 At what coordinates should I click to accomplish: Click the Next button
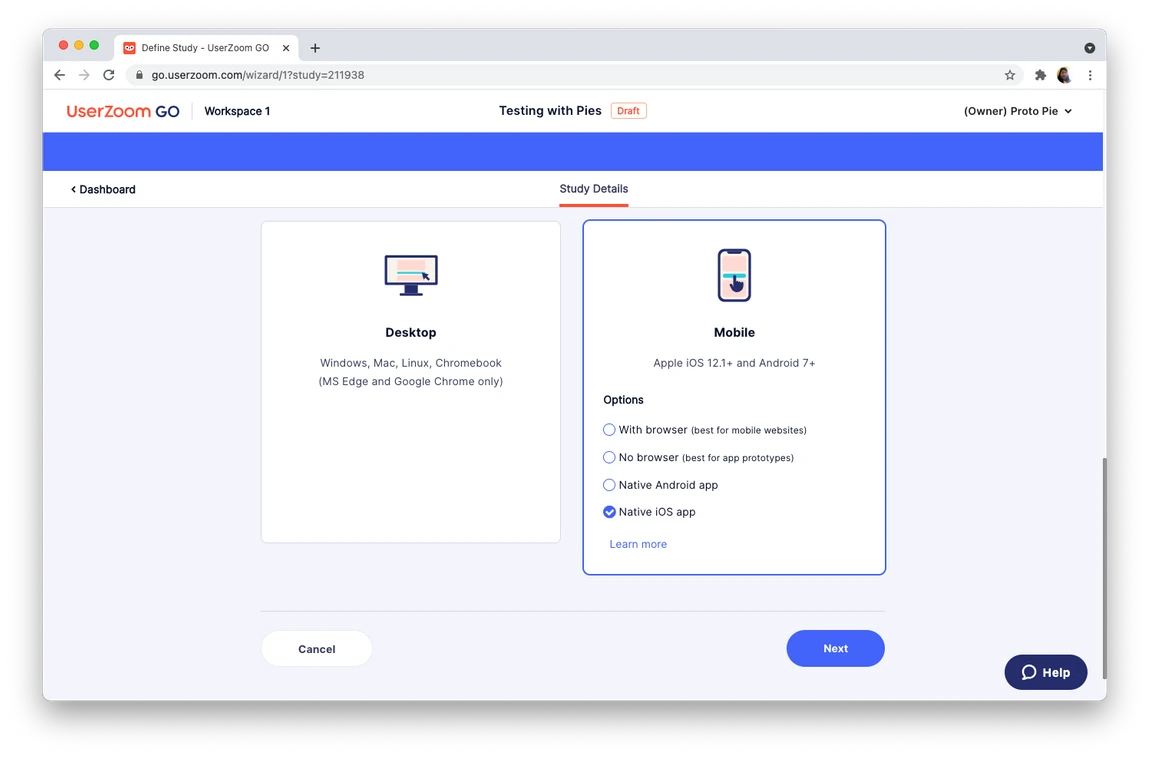coord(835,648)
